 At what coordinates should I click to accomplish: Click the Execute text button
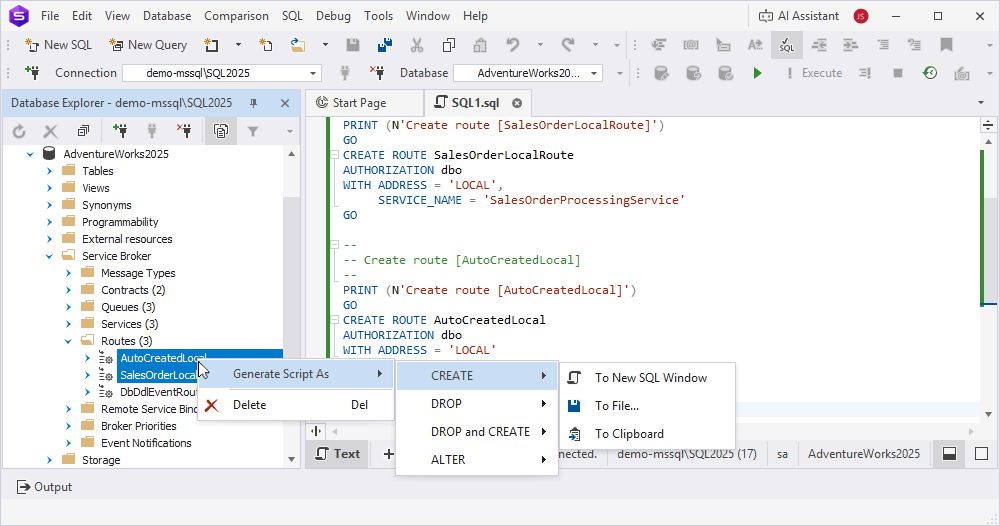coord(814,73)
